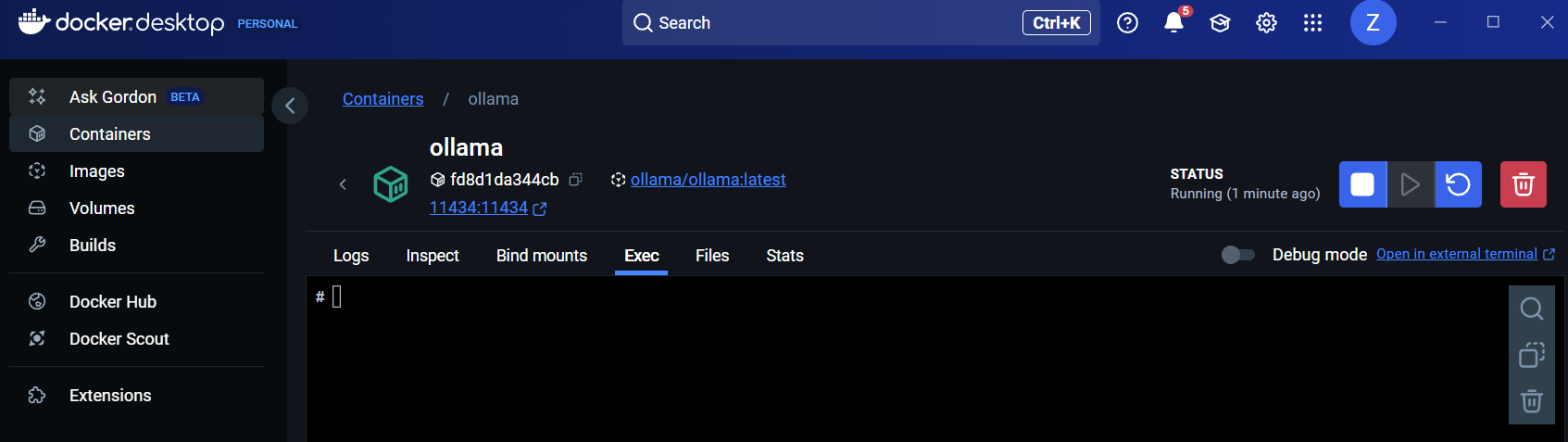
Task: Open Builds in the sidebar
Action: pos(136,245)
